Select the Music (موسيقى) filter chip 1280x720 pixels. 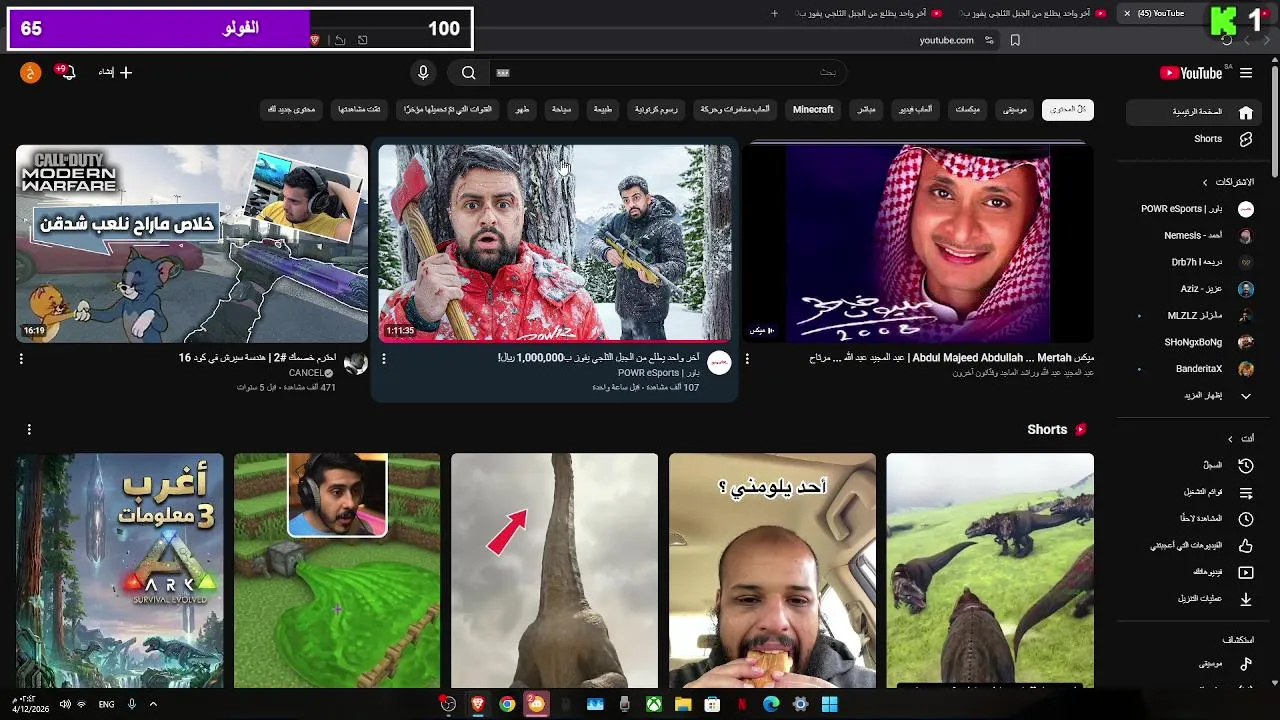(x=1015, y=109)
